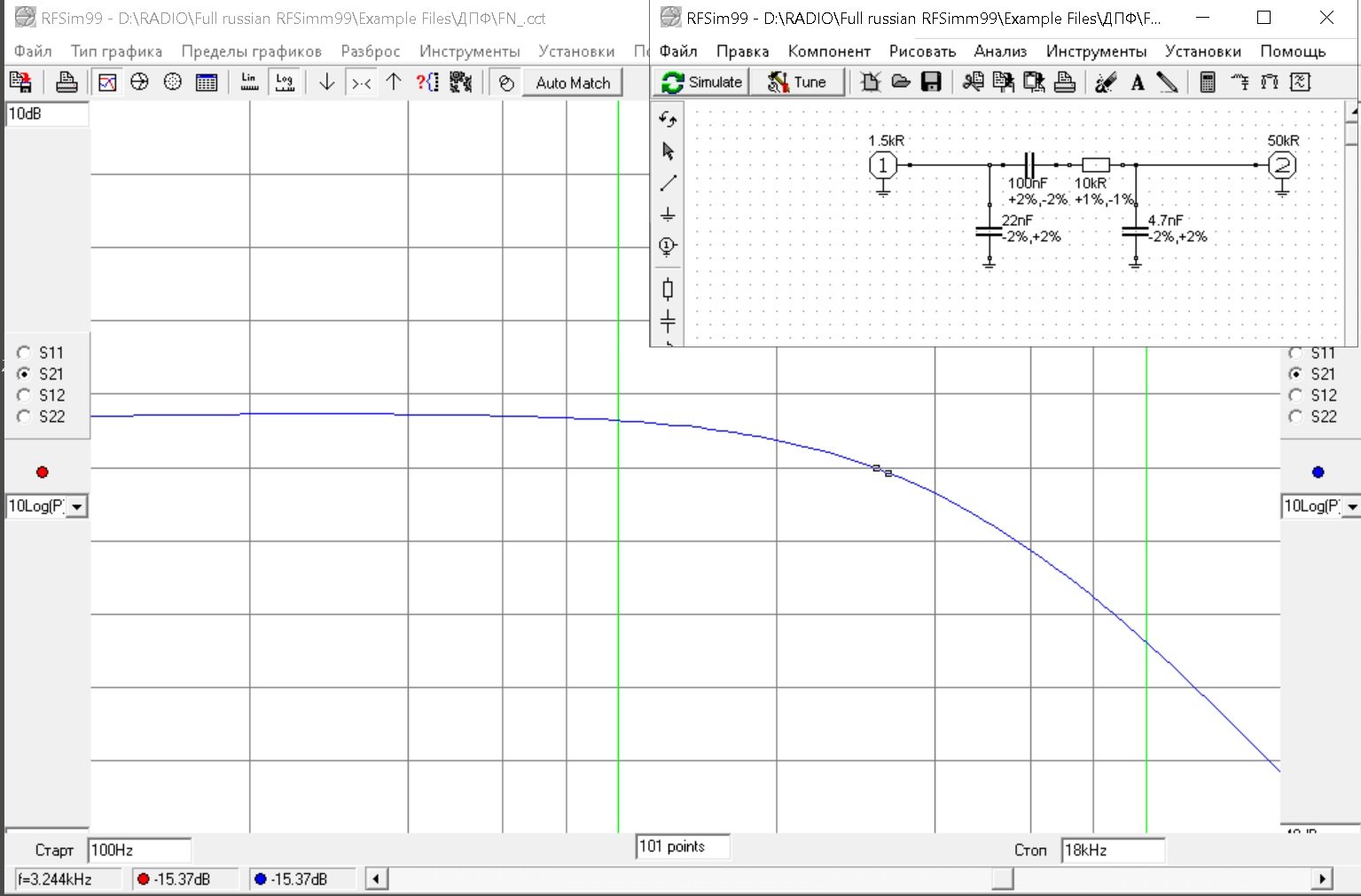Select S12 on the right trace panel

point(1313,395)
